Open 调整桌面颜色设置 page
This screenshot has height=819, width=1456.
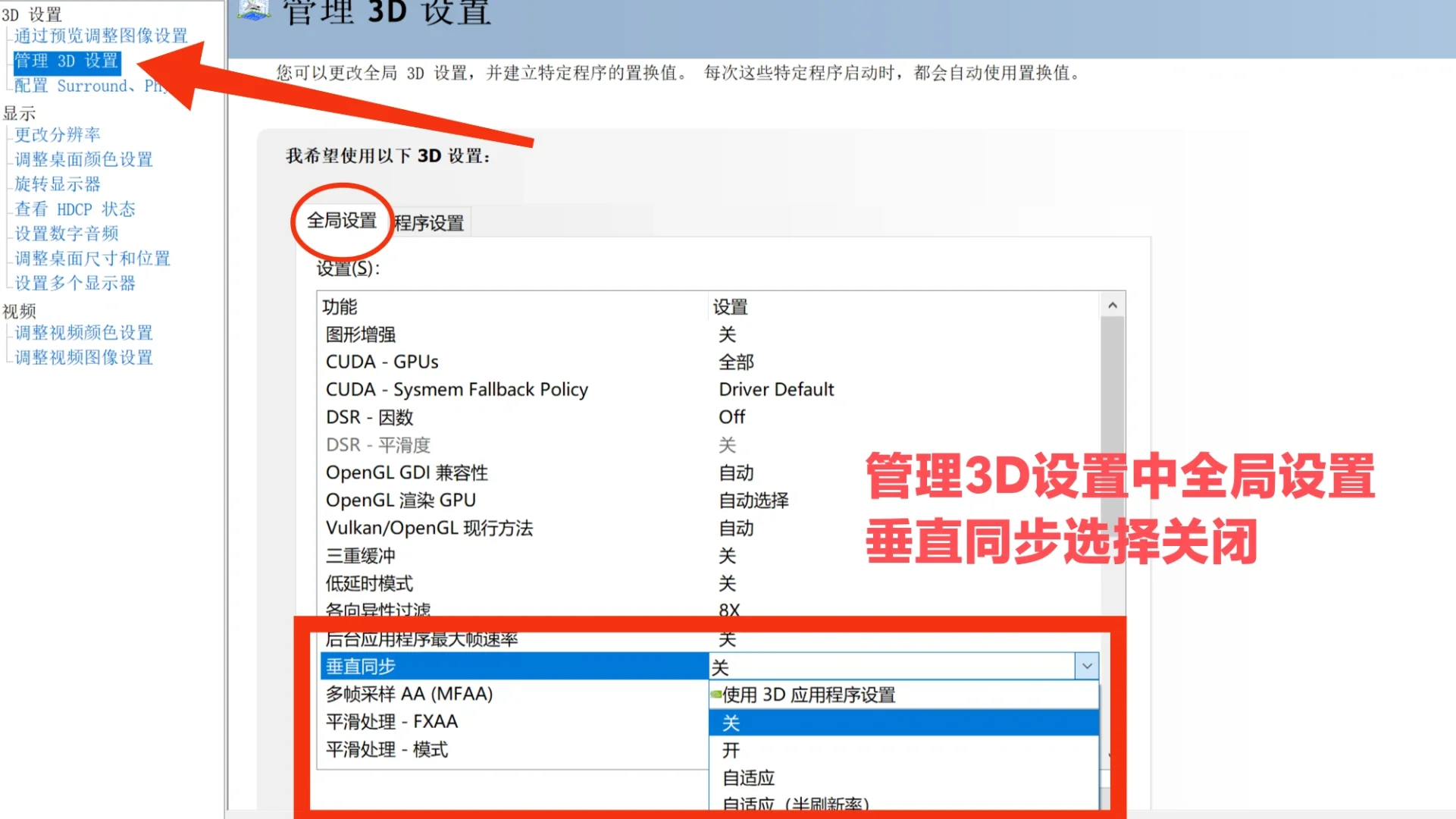[84, 159]
